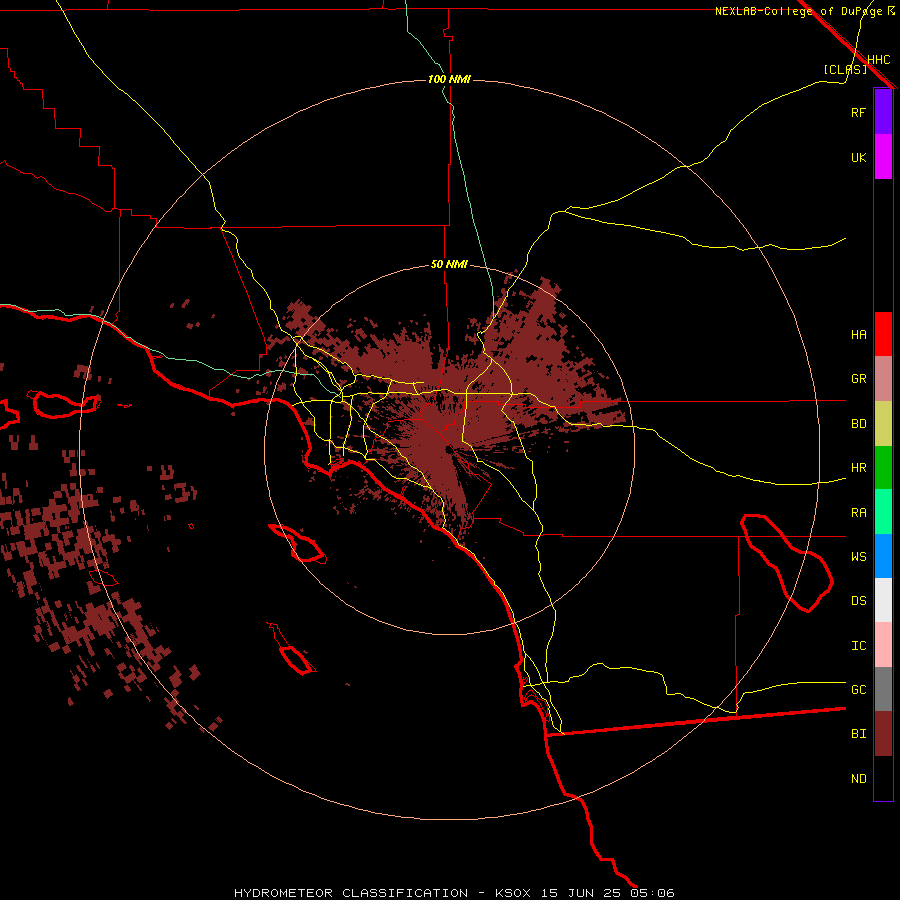Click the "UK" legend label text
This screenshot has height=900, width=900.
[858, 158]
